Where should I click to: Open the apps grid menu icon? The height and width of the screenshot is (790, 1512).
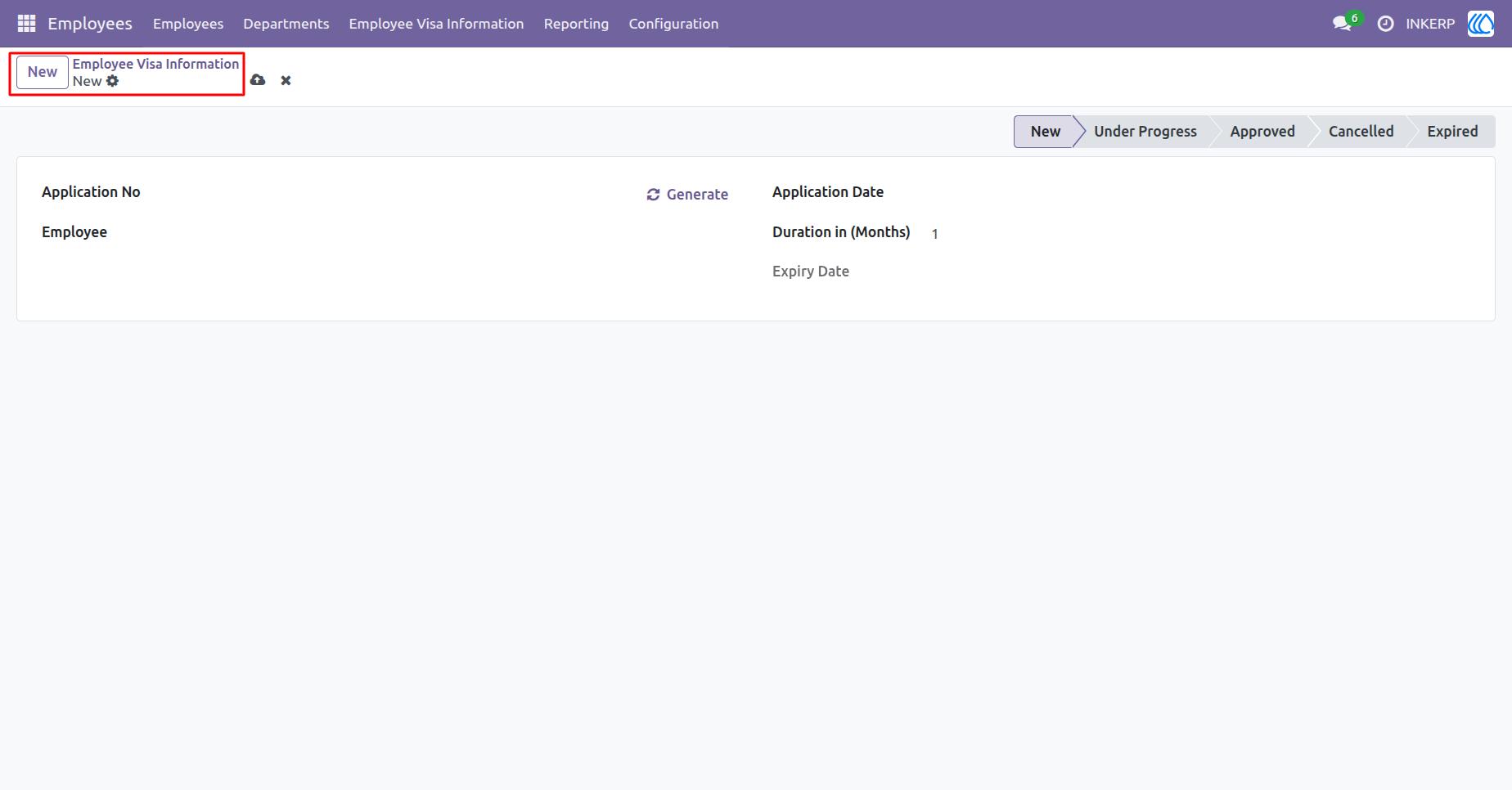tap(26, 24)
